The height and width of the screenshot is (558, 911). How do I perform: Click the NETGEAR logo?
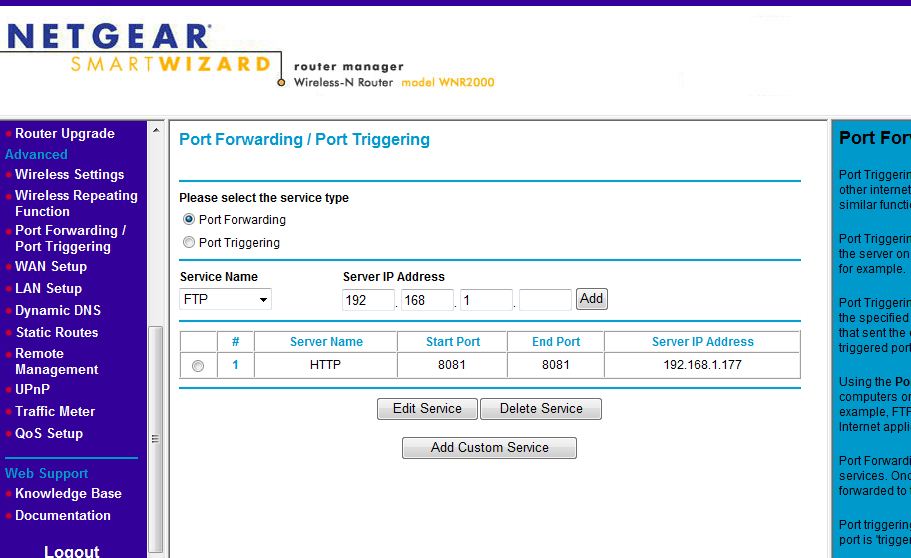point(108,36)
